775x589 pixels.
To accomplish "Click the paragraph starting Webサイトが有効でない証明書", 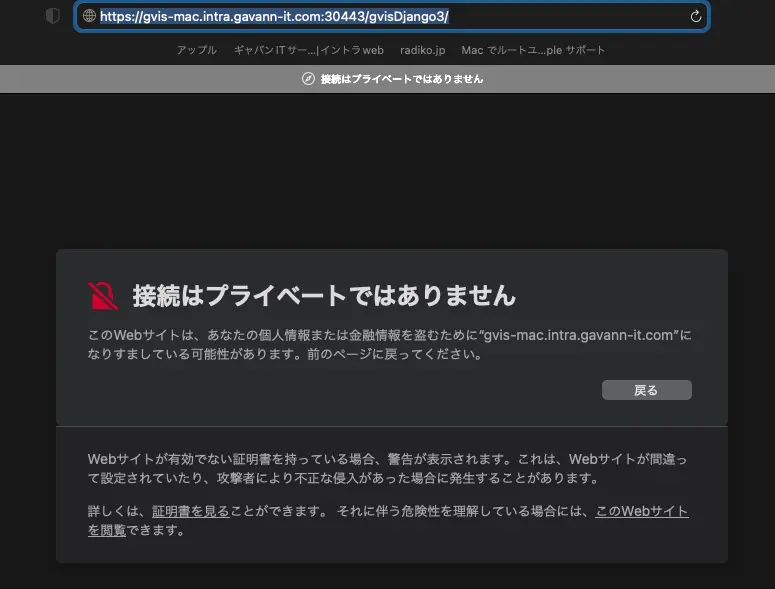I will coord(388,468).
